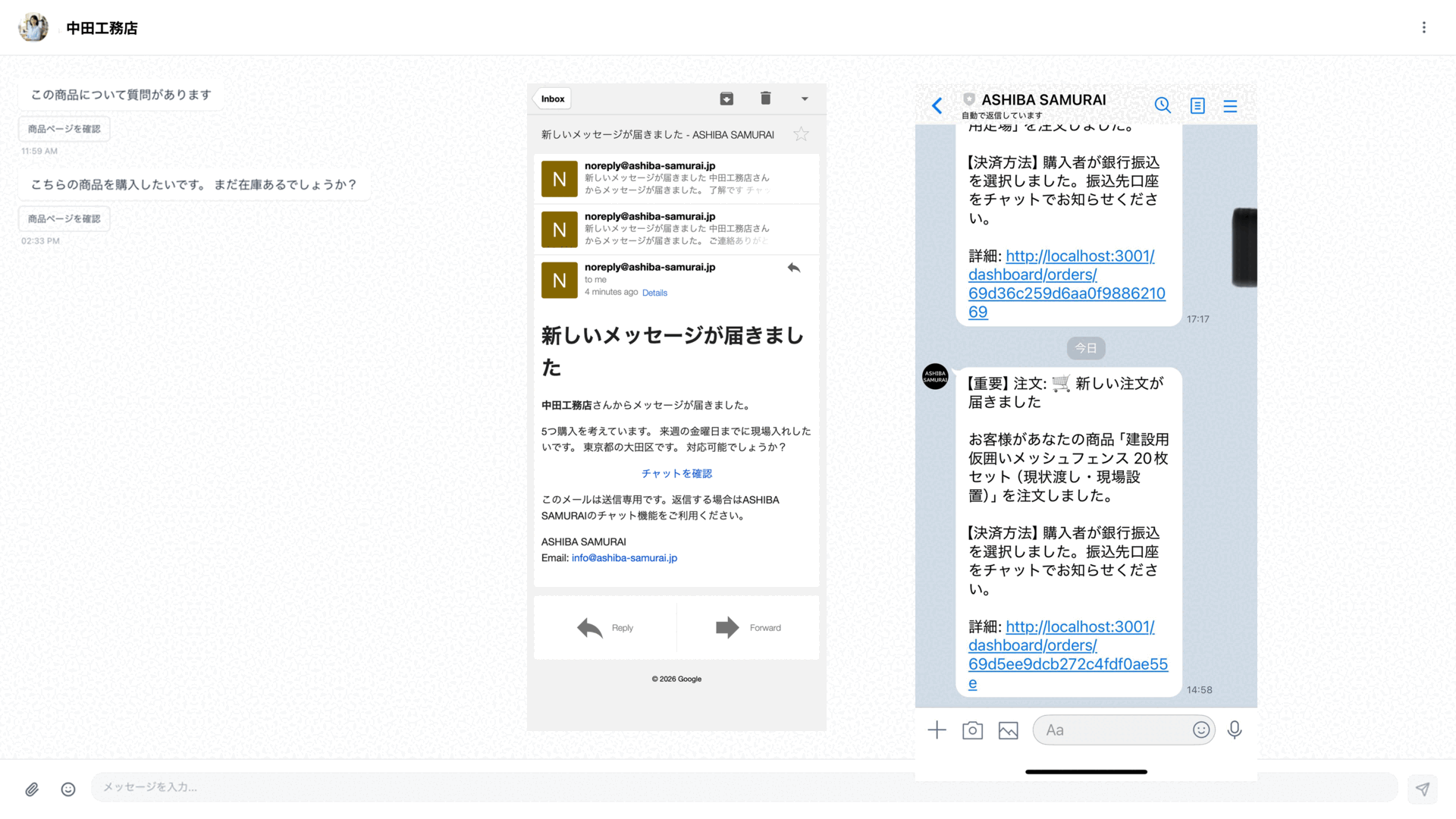Screen dimensions: 1456x819
Task: Click the LINE chat search icon
Action: click(1163, 105)
